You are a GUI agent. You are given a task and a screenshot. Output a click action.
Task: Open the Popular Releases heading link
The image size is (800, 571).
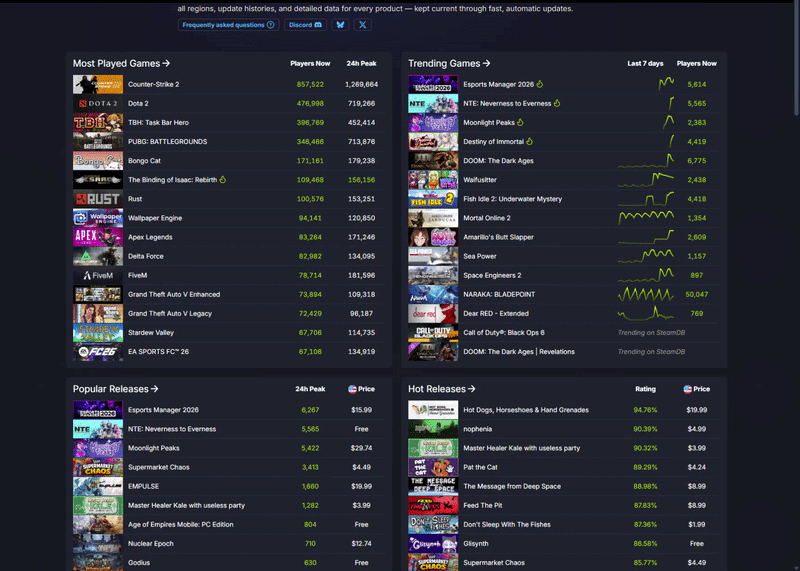click(115, 389)
